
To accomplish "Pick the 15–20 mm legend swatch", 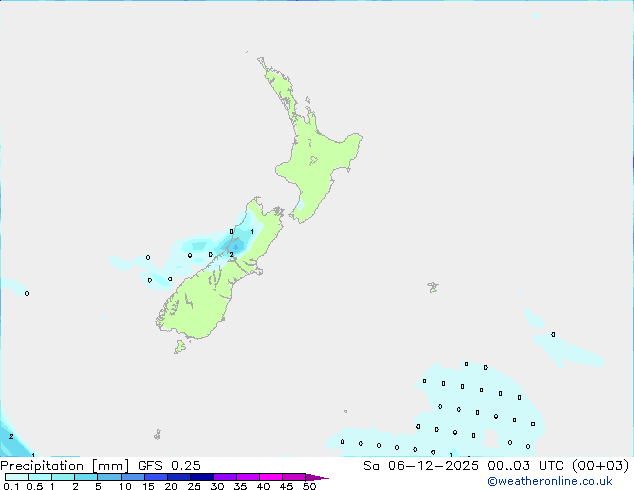I will [x=156, y=477].
